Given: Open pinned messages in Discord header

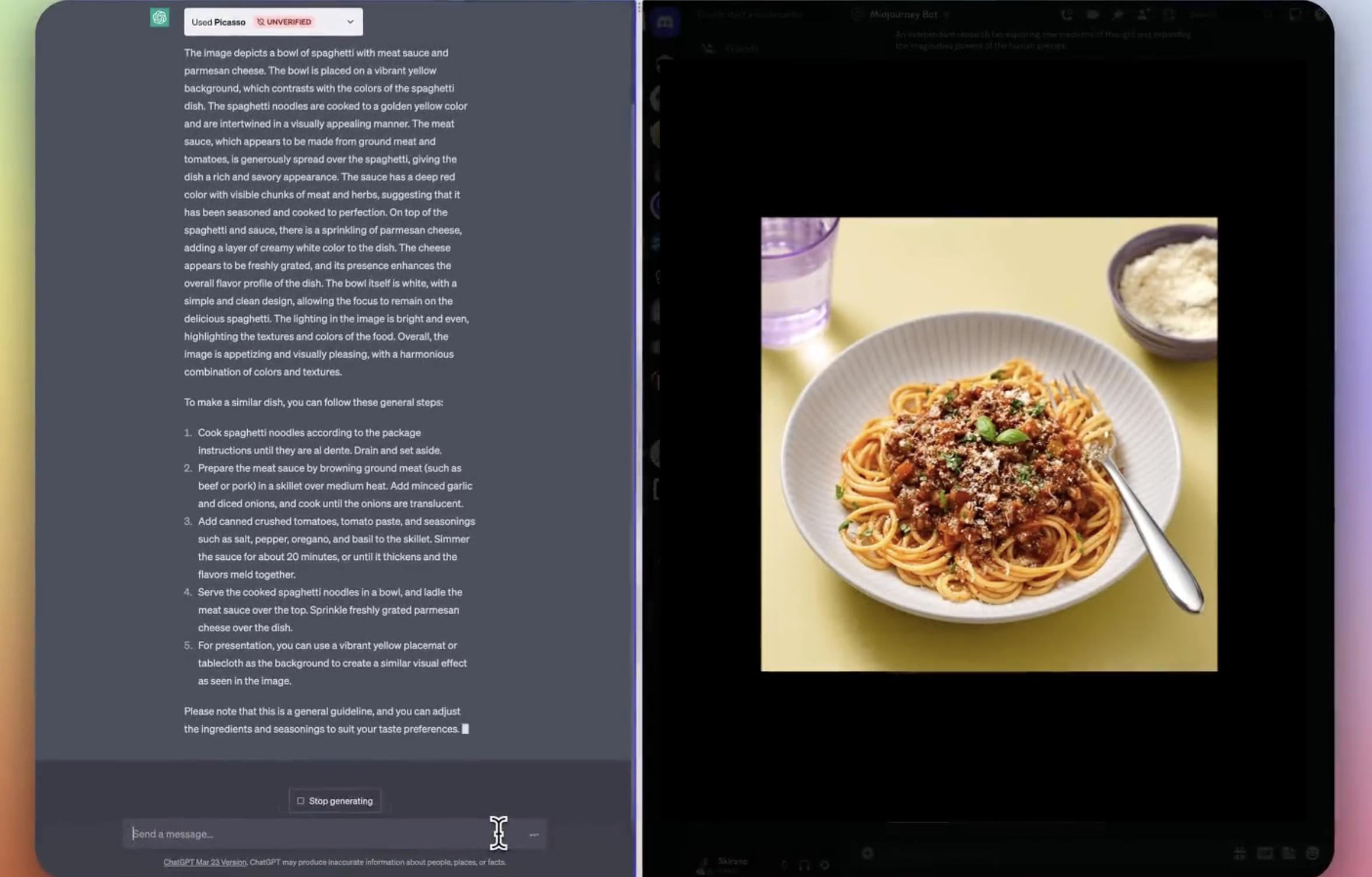Looking at the screenshot, I should pyautogui.click(x=1117, y=15).
